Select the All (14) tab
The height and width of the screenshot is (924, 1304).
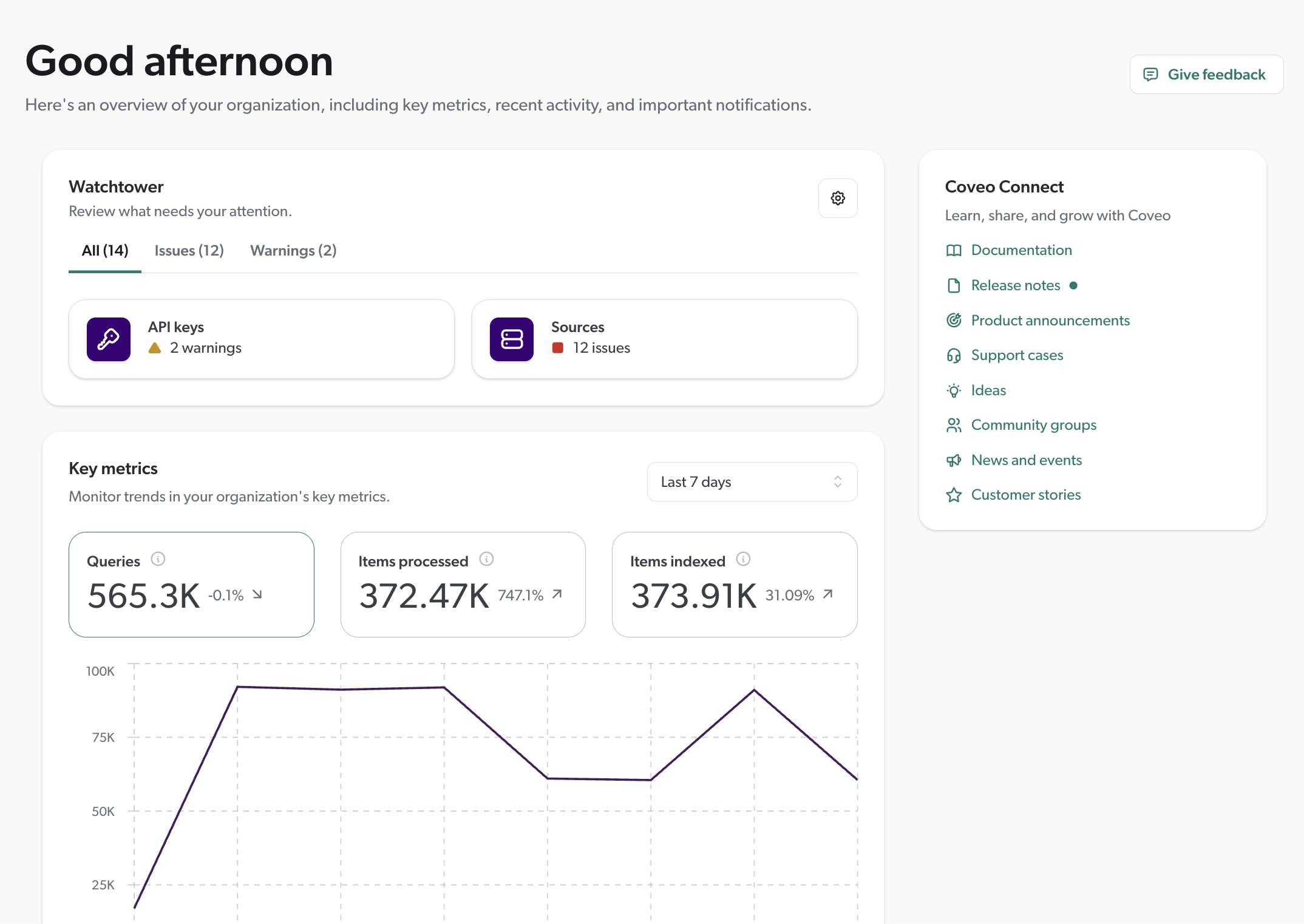click(104, 250)
